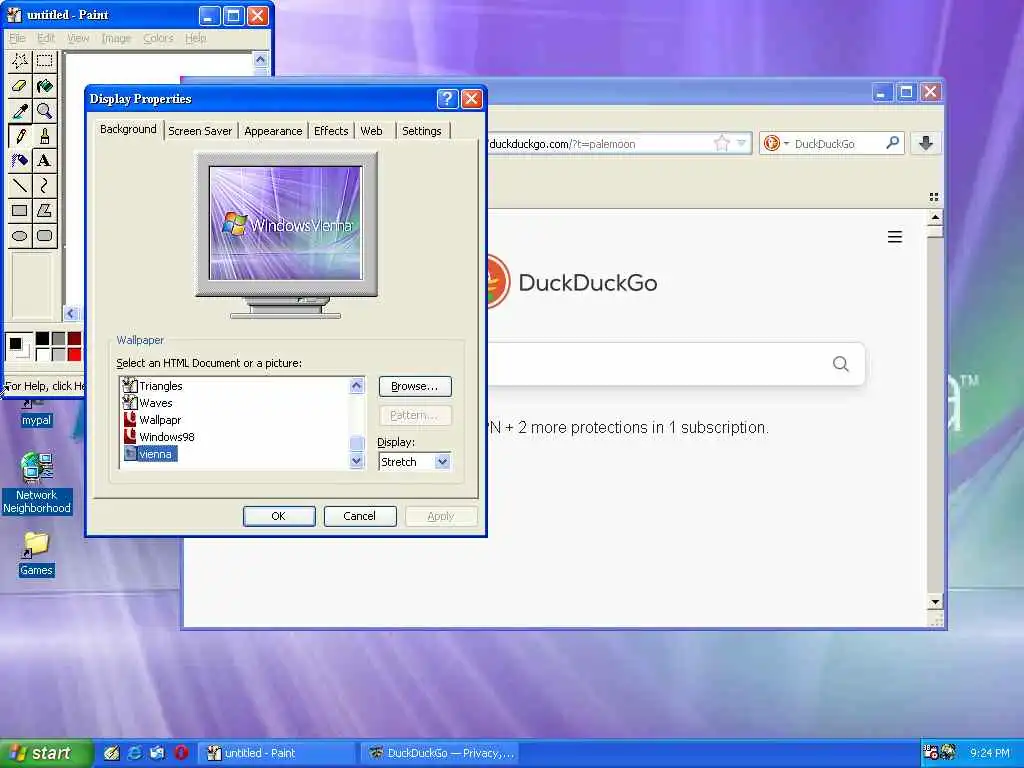This screenshot has width=1024, height=768.
Task: Click the bookmark star in browser address bar
Action: (x=722, y=143)
